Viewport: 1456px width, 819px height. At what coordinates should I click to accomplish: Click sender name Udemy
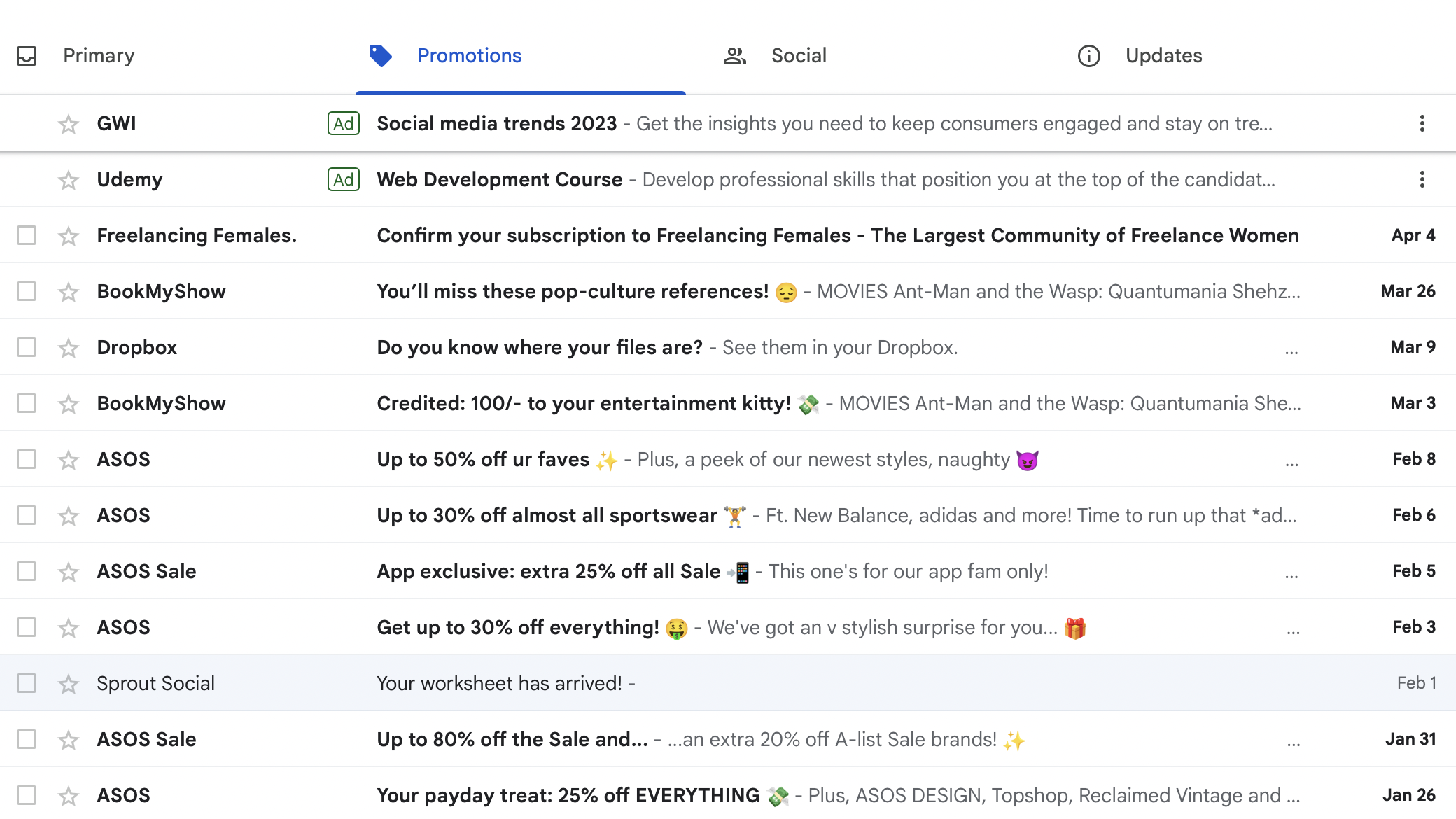pos(129,179)
